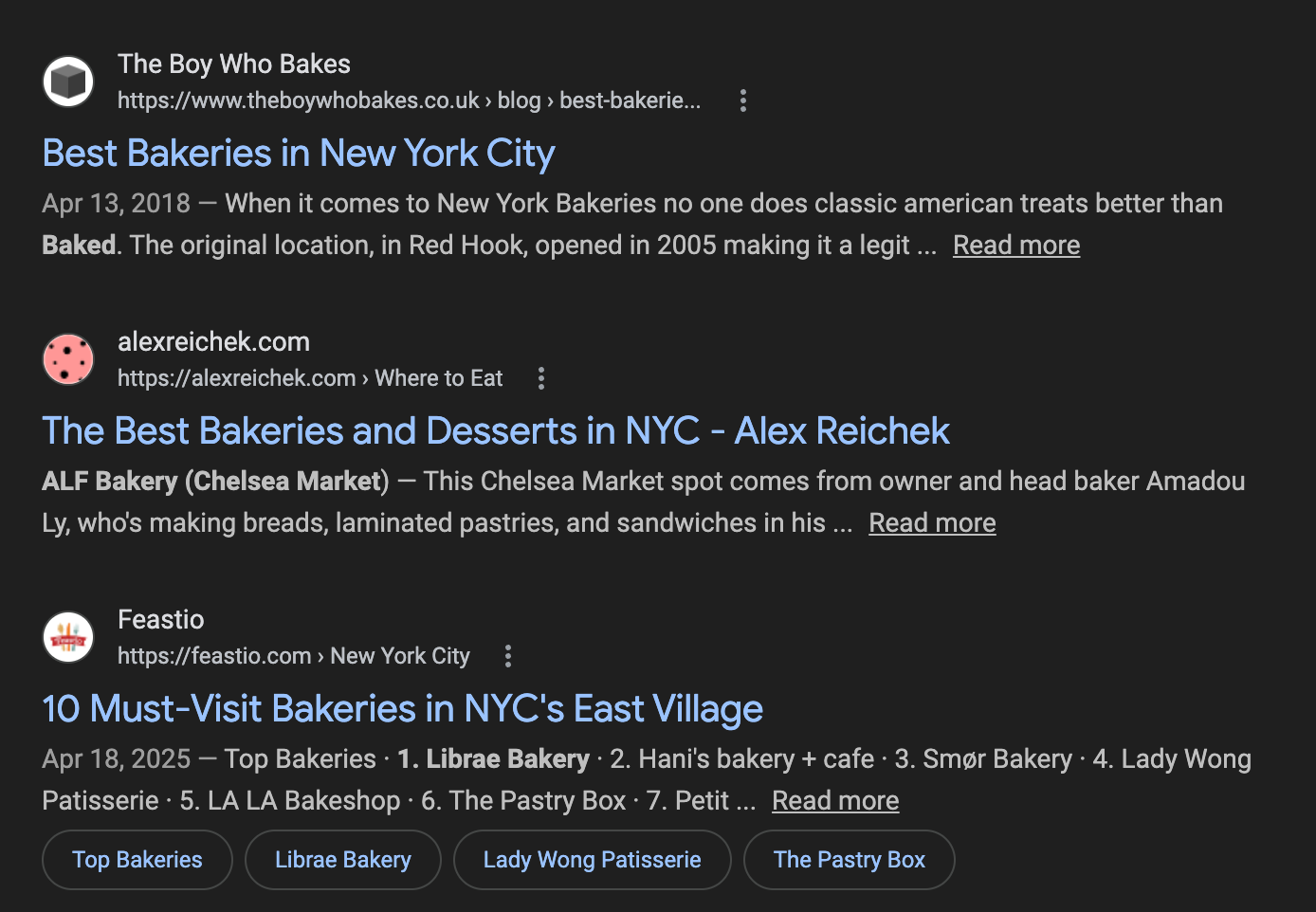Click the Where to Eat breadcrumb link
This screenshot has height=912, width=1316.
point(438,377)
